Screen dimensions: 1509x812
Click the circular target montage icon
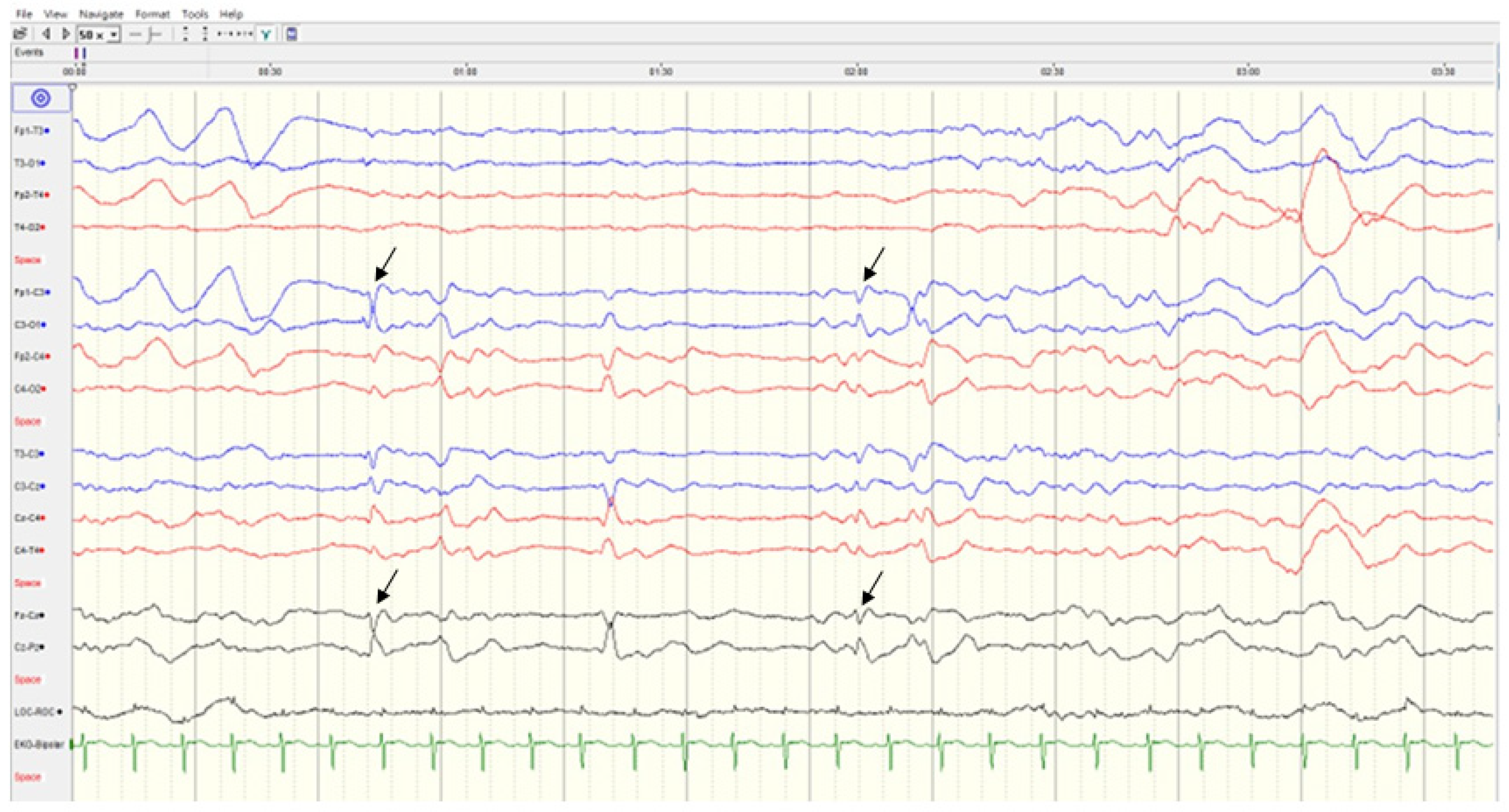[40, 98]
